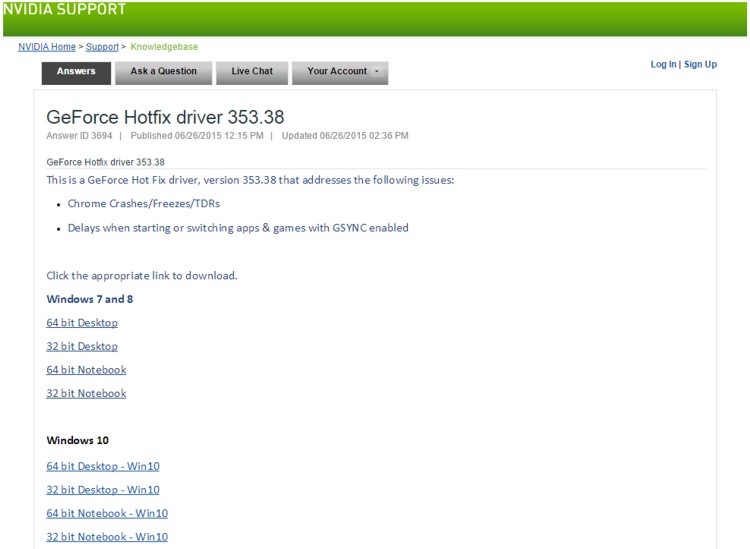Download 64 bit Notebook driver for Windows 7/8

(86, 370)
